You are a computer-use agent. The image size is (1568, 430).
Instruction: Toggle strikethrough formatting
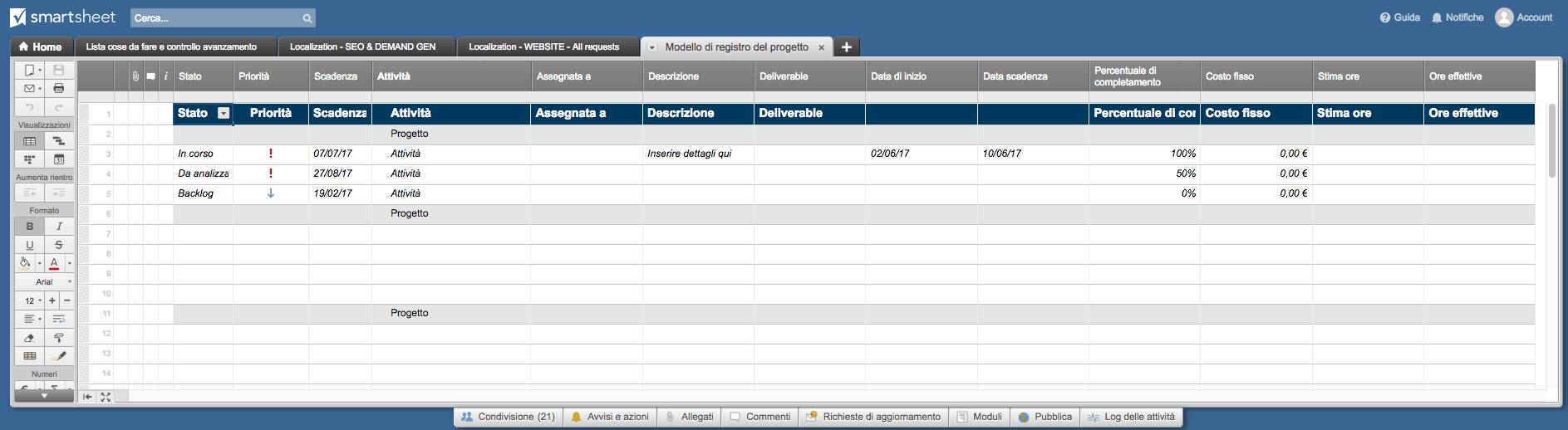(59, 245)
